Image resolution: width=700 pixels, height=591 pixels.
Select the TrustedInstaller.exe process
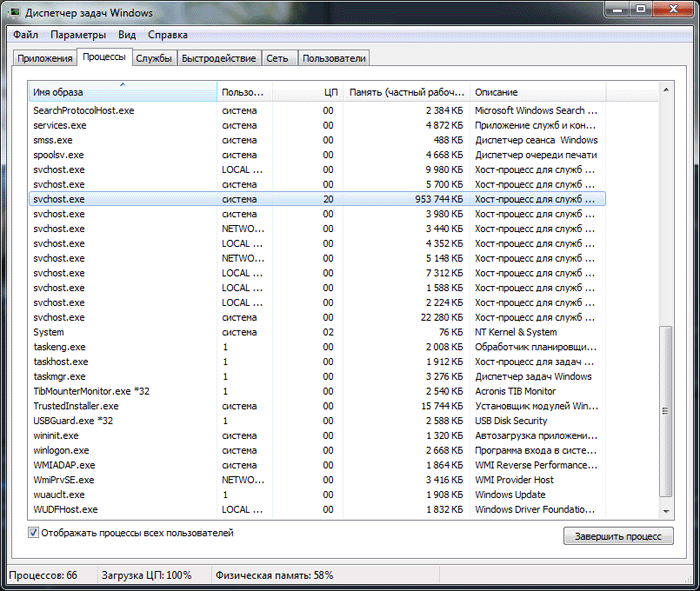point(317,406)
